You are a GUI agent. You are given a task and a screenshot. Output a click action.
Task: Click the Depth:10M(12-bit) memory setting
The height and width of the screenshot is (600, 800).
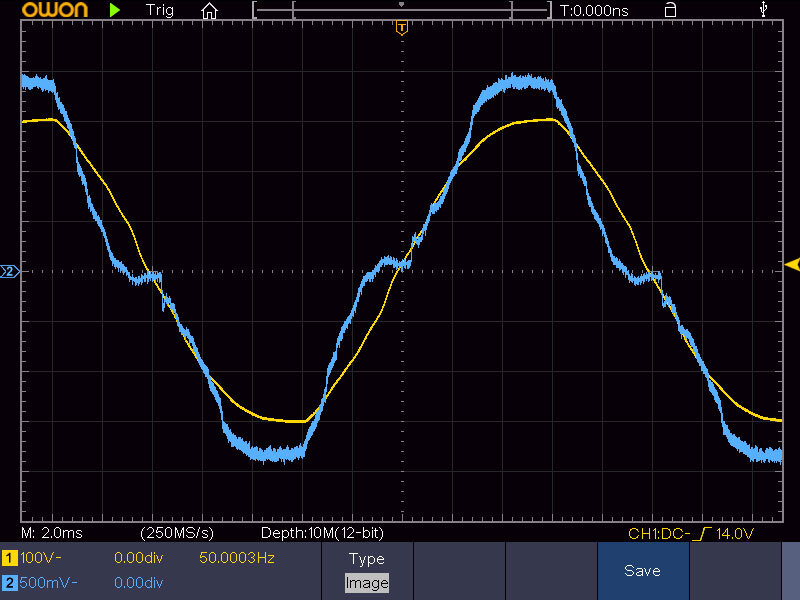click(x=322, y=533)
